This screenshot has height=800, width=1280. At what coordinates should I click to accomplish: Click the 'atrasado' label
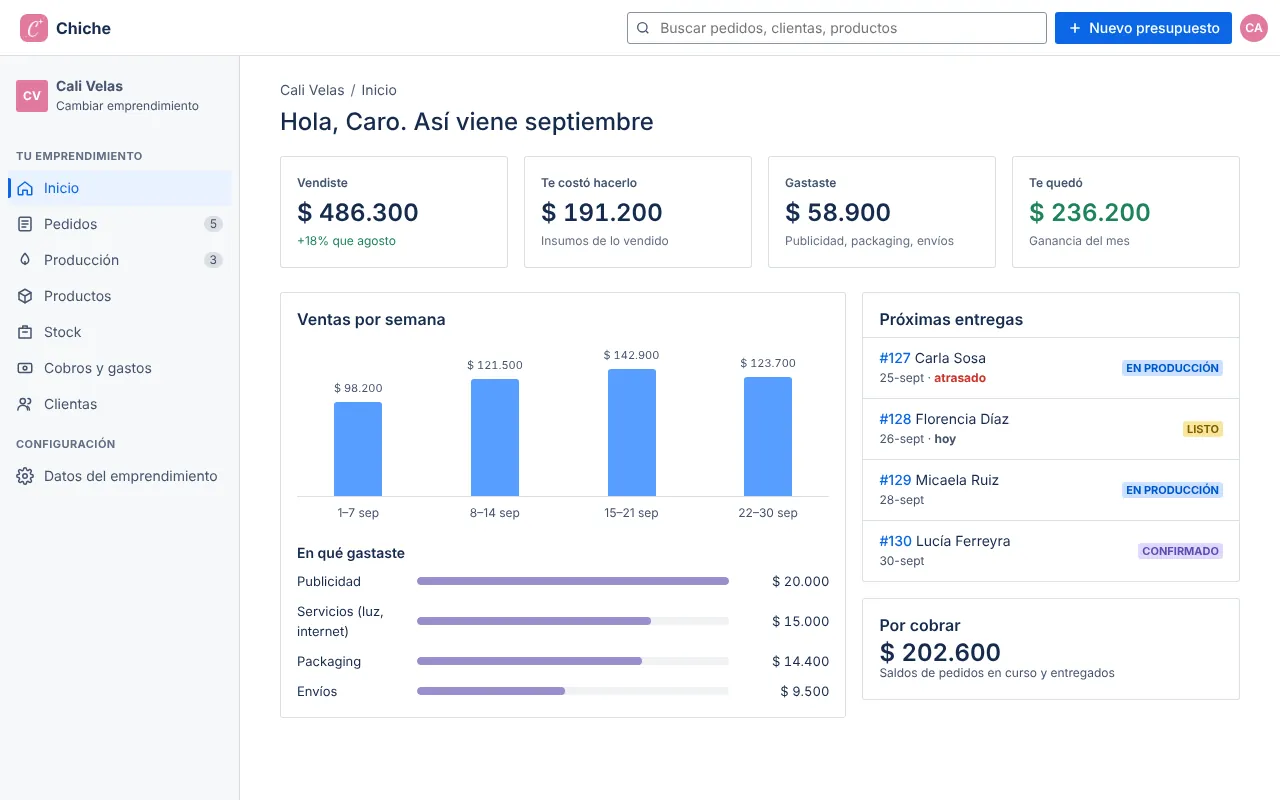click(x=960, y=378)
